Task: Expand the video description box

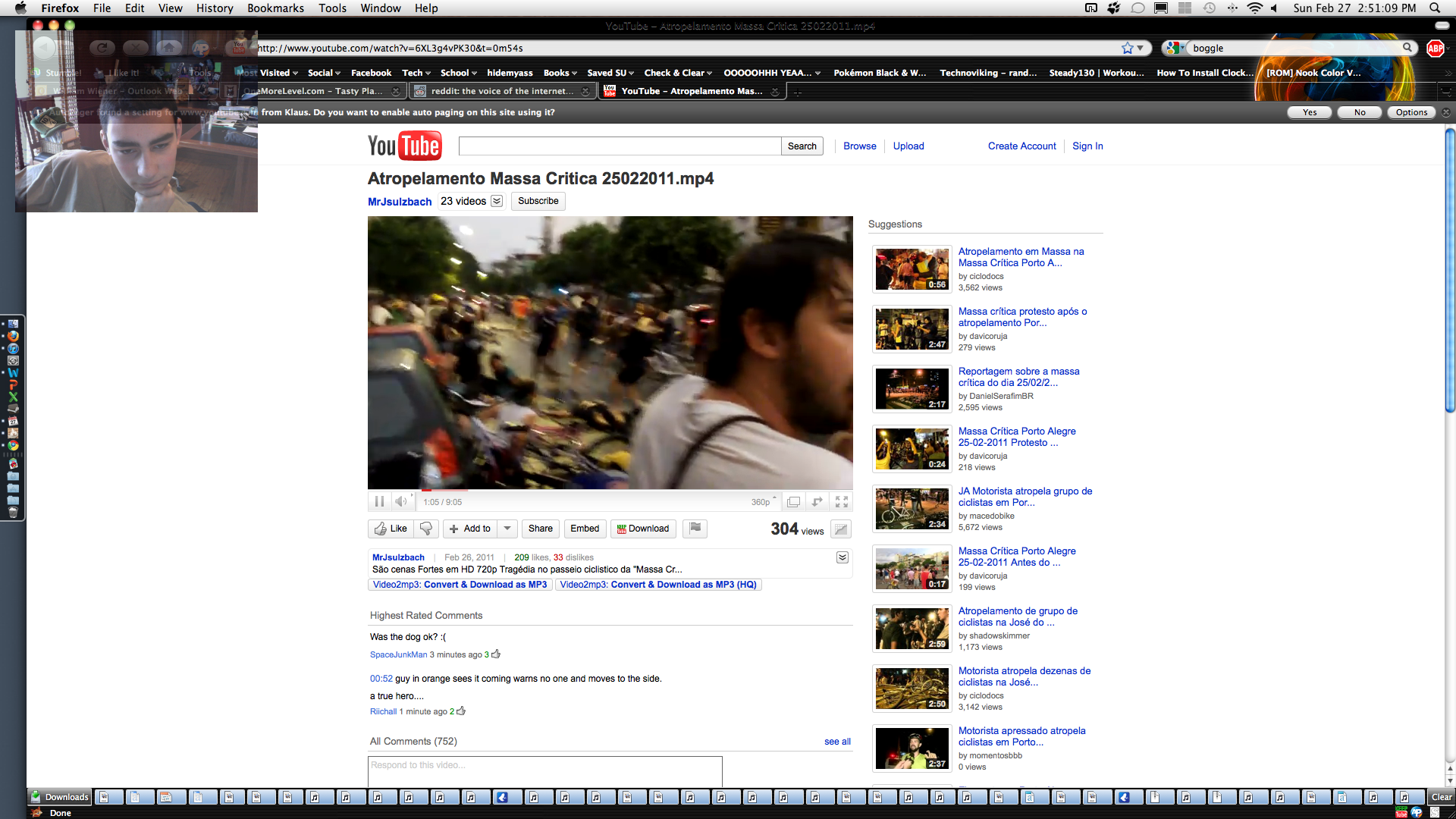Action: point(842,557)
